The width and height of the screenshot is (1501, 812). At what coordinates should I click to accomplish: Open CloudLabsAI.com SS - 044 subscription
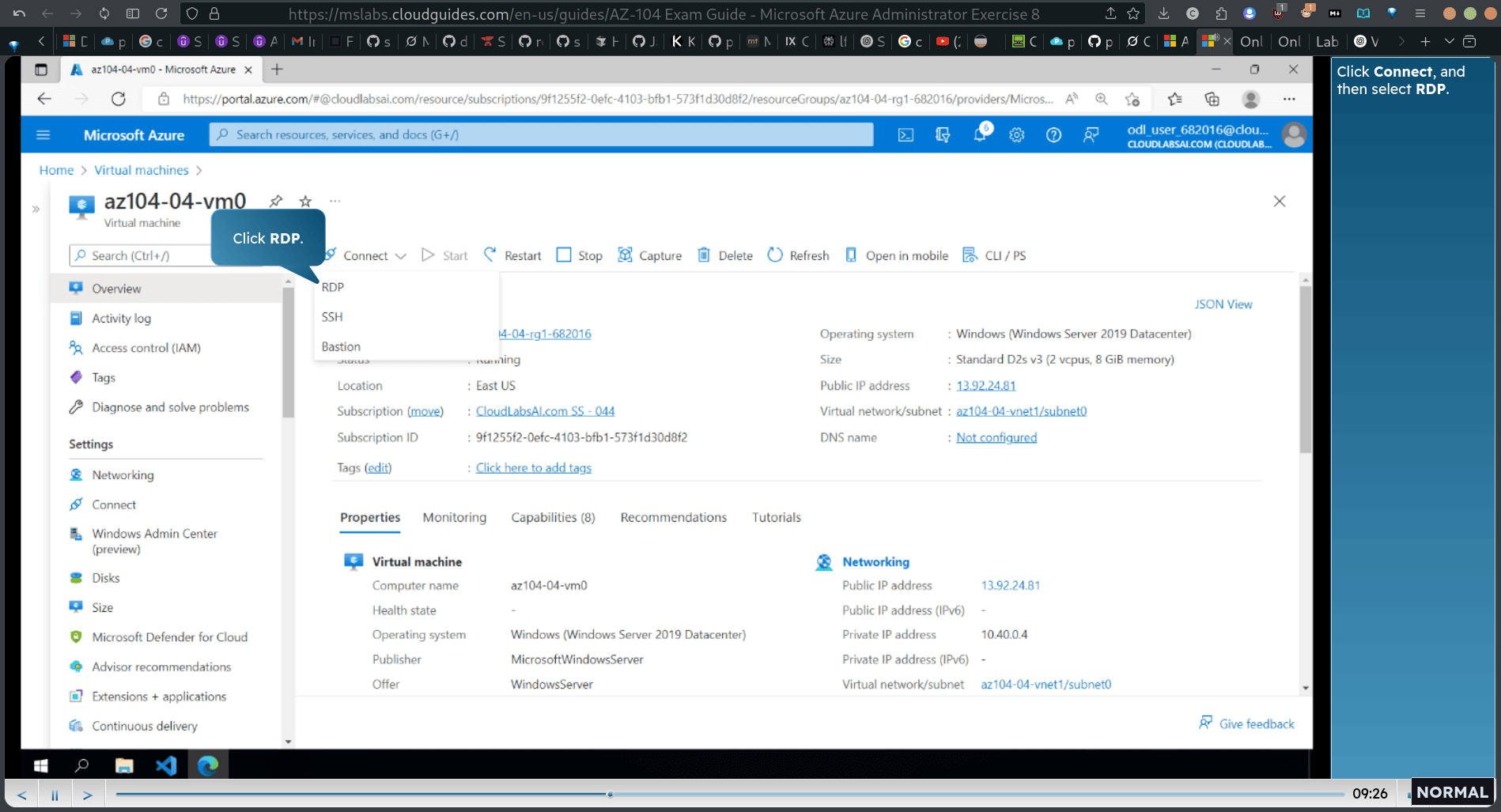point(545,411)
